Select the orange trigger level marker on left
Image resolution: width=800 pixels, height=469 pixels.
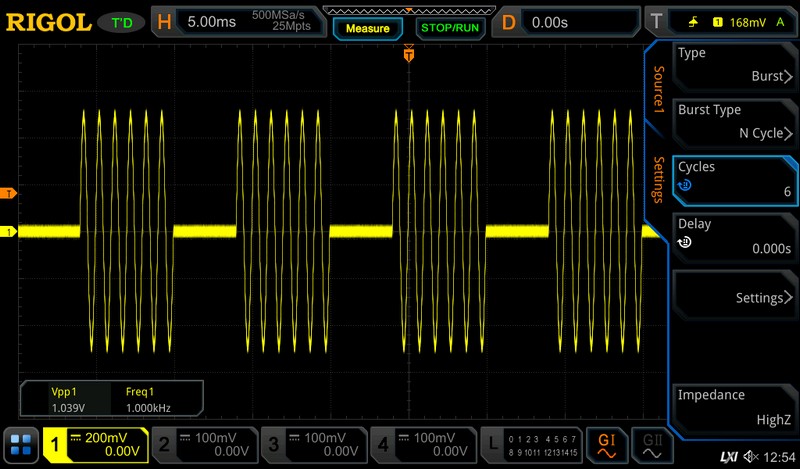pos(9,192)
